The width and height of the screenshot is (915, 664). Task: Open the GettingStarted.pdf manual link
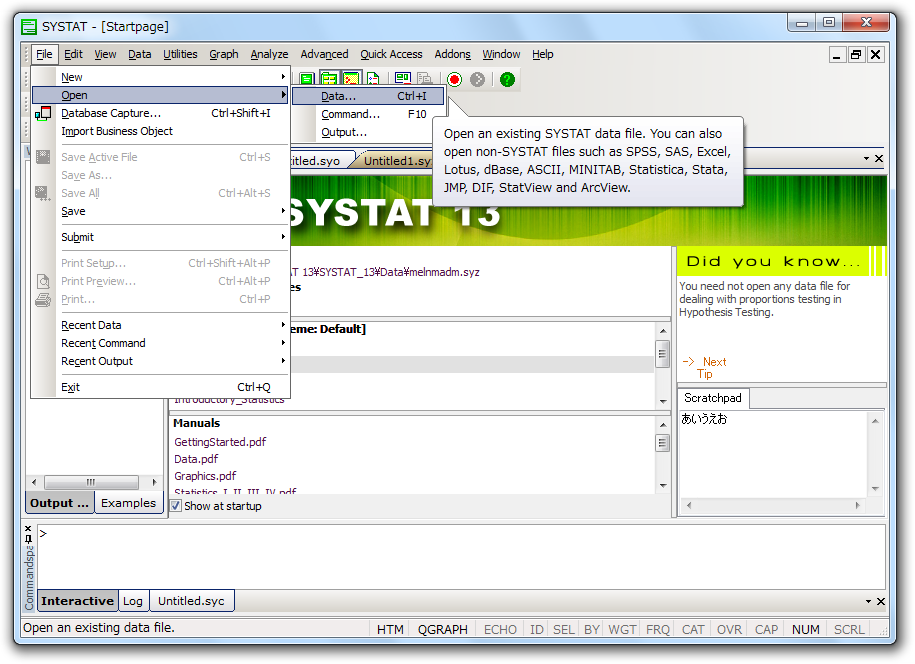220,442
